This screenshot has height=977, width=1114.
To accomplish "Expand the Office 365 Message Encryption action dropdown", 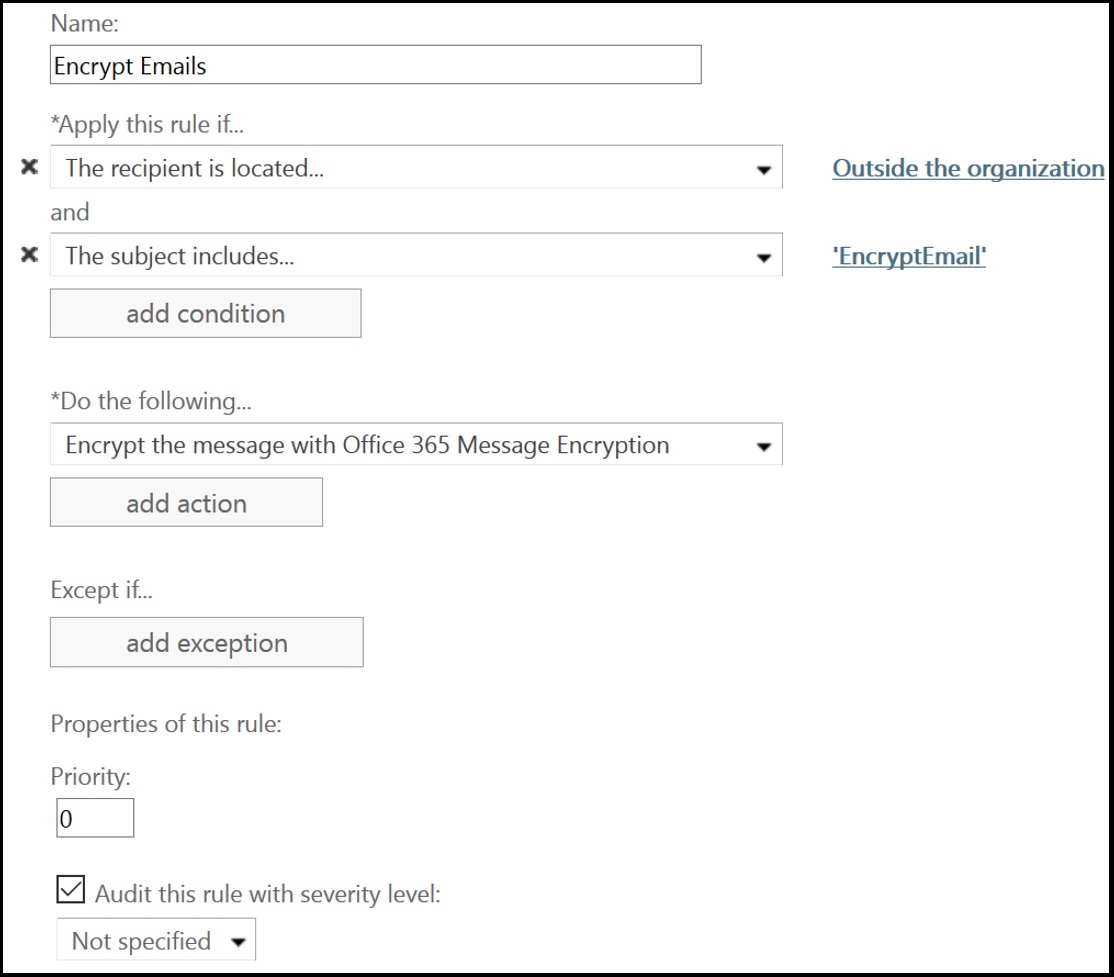I will click(416, 444).
